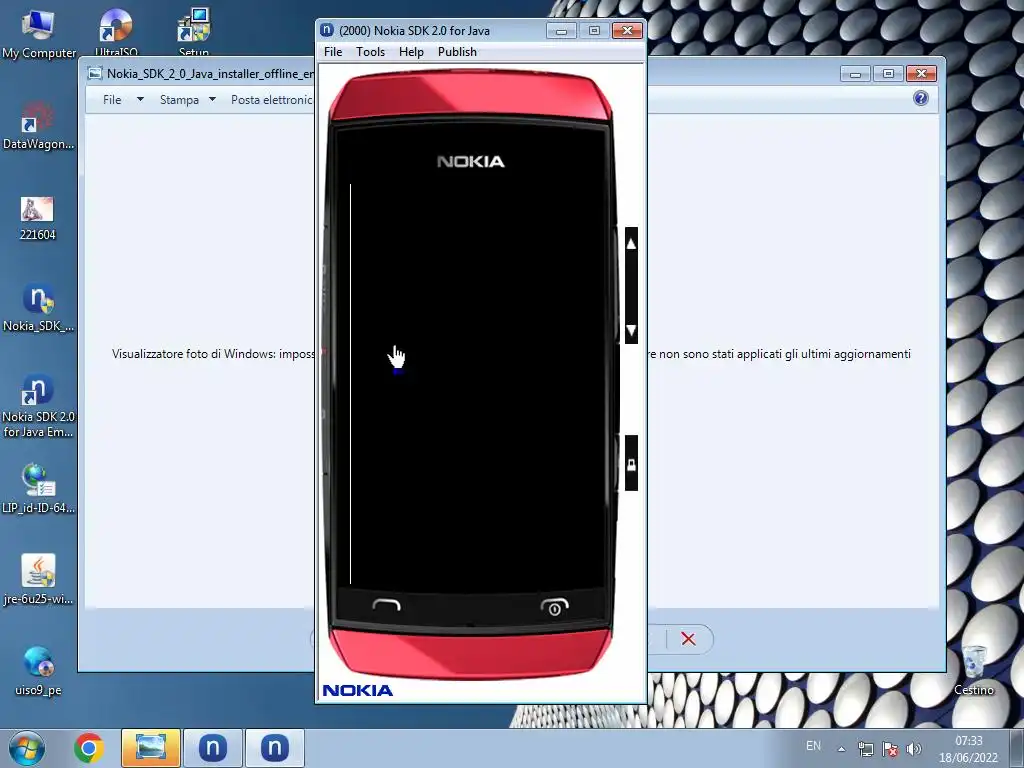Image resolution: width=1024 pixels, height=768 pixels.
Task: Click the help icon in Photo Viewer
Action: [x=921, y=98]
